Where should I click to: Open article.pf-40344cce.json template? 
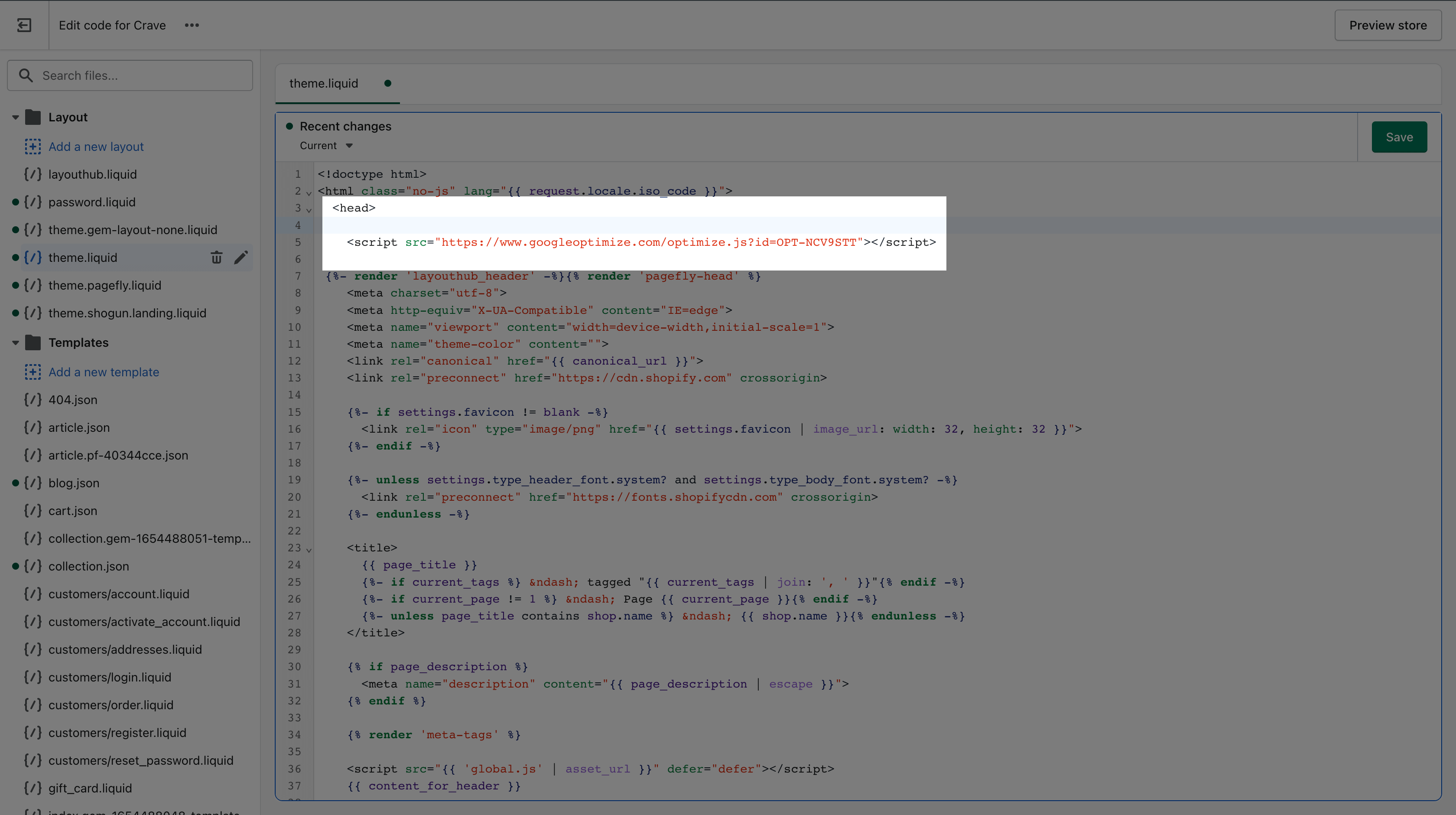118,455
